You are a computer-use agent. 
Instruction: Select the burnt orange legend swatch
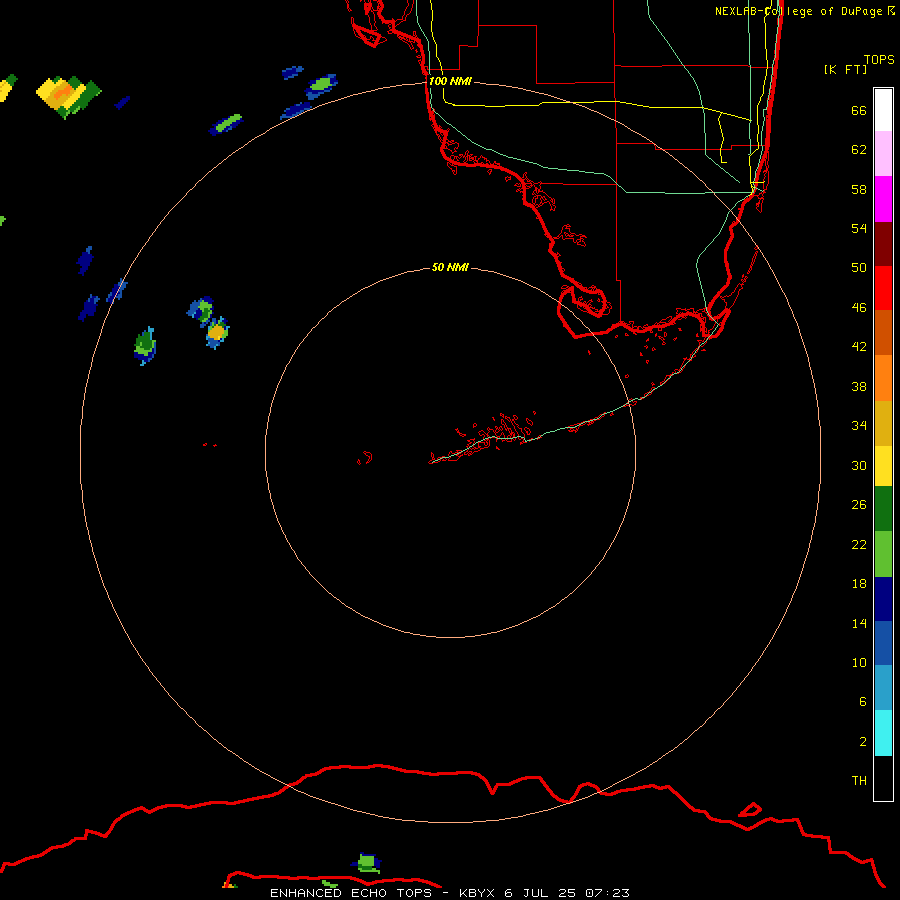883,332
